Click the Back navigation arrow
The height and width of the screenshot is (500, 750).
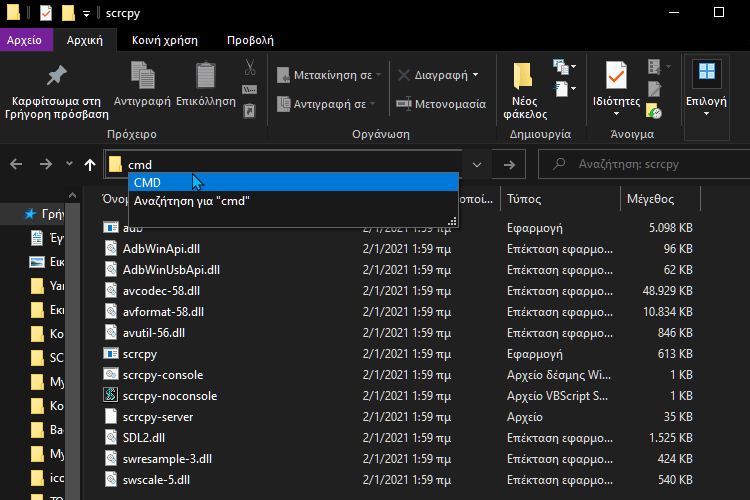tap(16, 165)
